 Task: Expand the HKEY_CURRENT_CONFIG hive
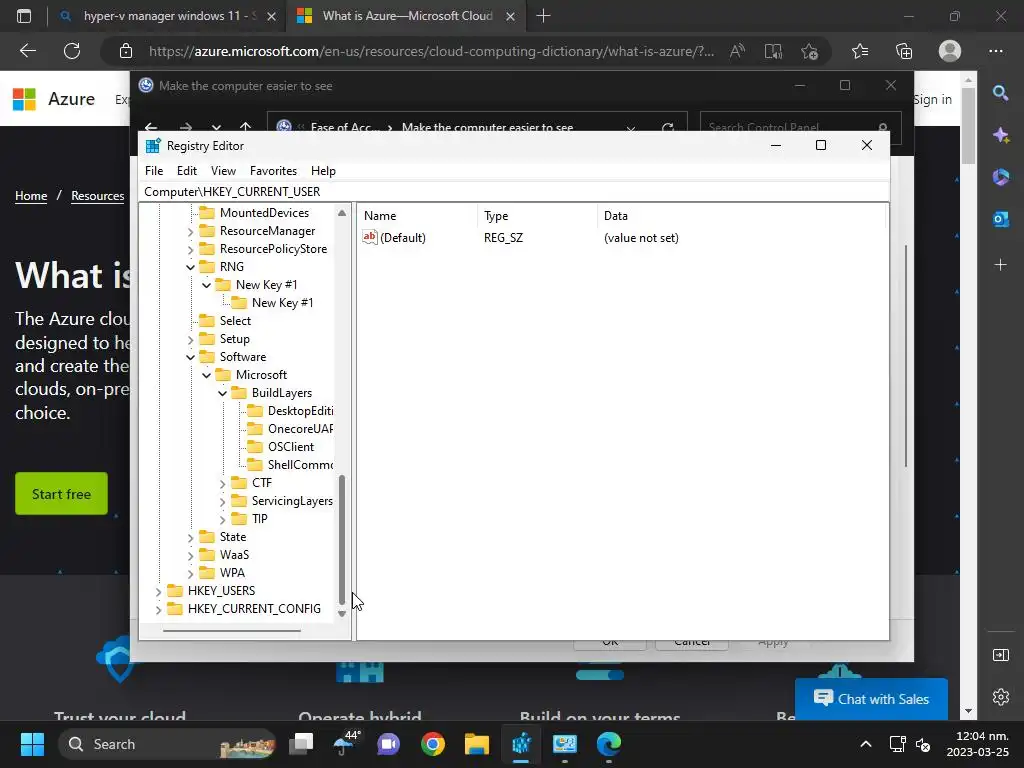(x=158, y=609)
